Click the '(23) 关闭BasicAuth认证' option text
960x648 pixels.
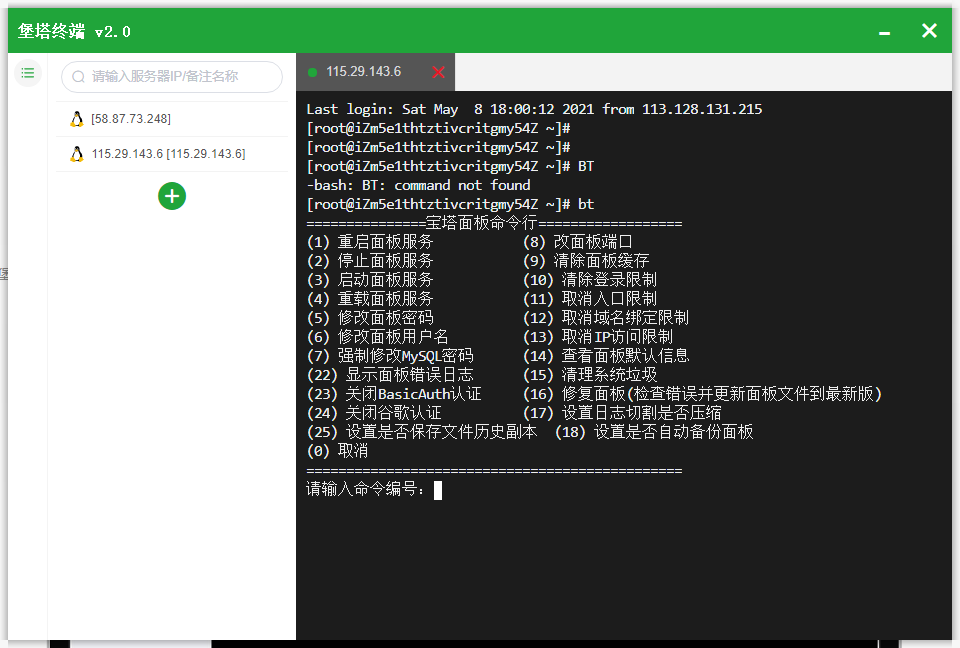click(x=394, y=394)
